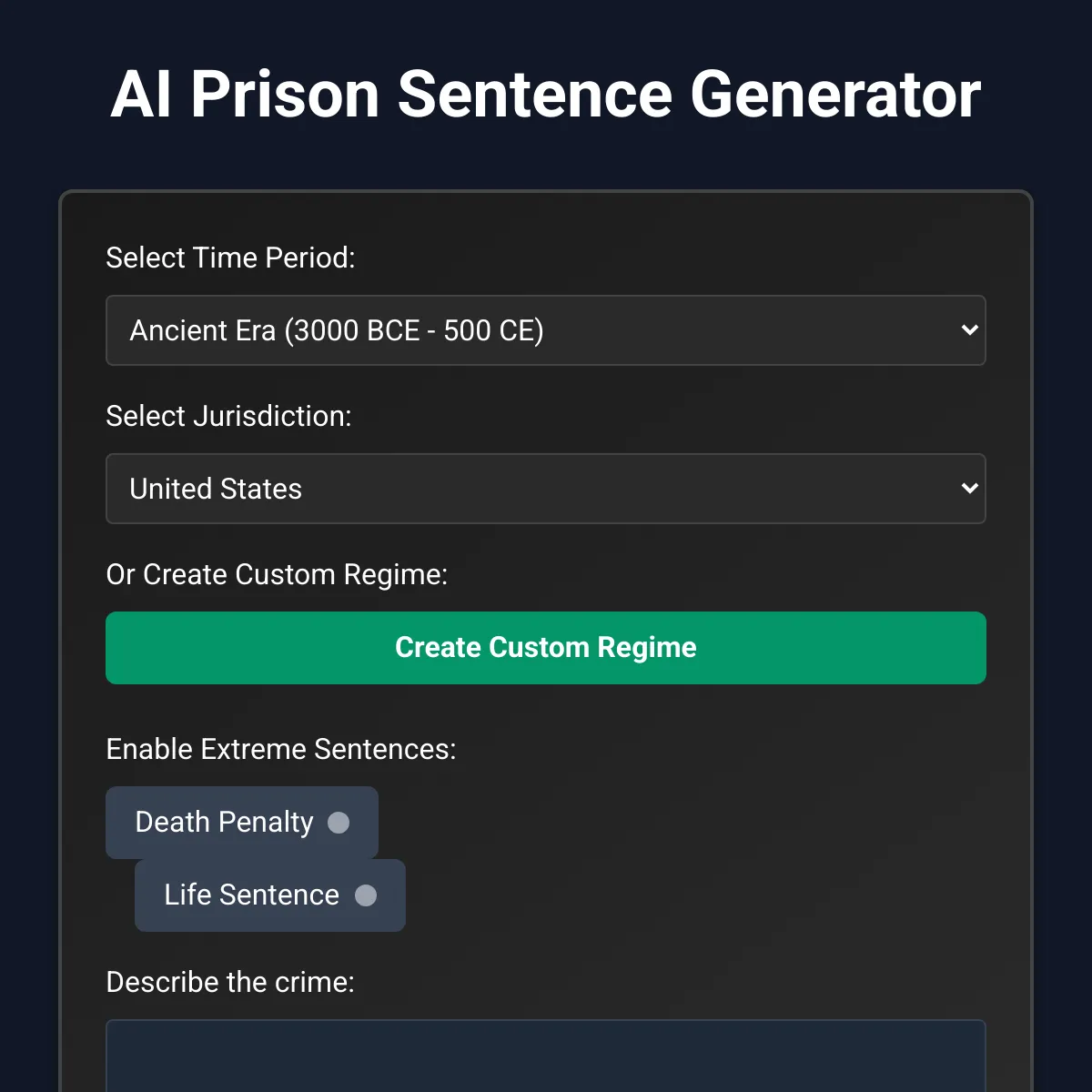Screen dimensions: 1092x1092
Task: Open the Select Time Period dropdown
Action: tap(546, 330)
